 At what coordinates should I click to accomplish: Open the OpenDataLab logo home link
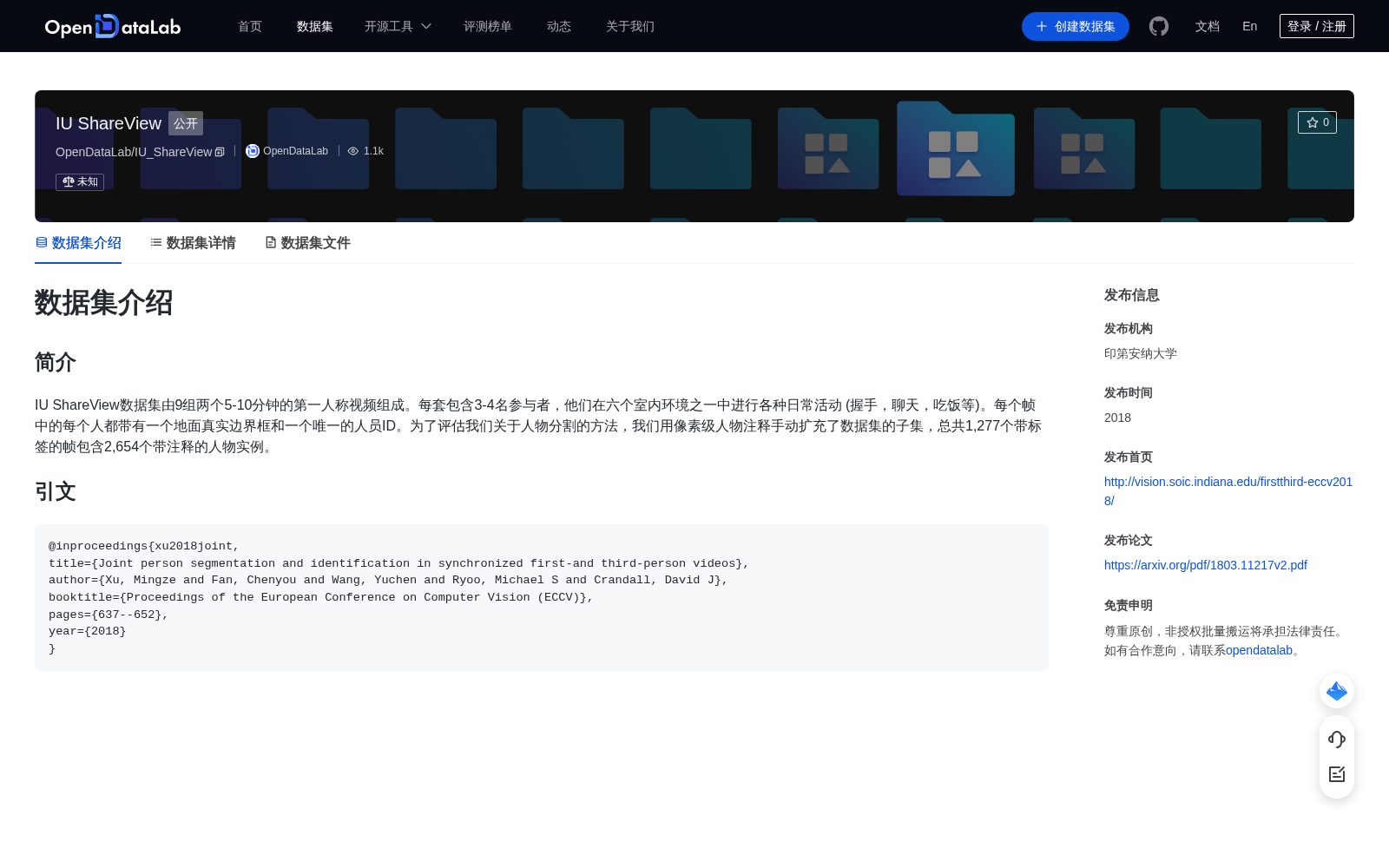[x=113, y=26]
